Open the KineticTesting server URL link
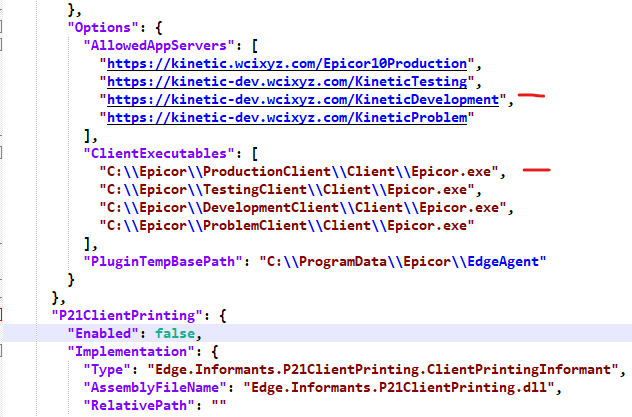632x417 pixels. pos(287,82)
